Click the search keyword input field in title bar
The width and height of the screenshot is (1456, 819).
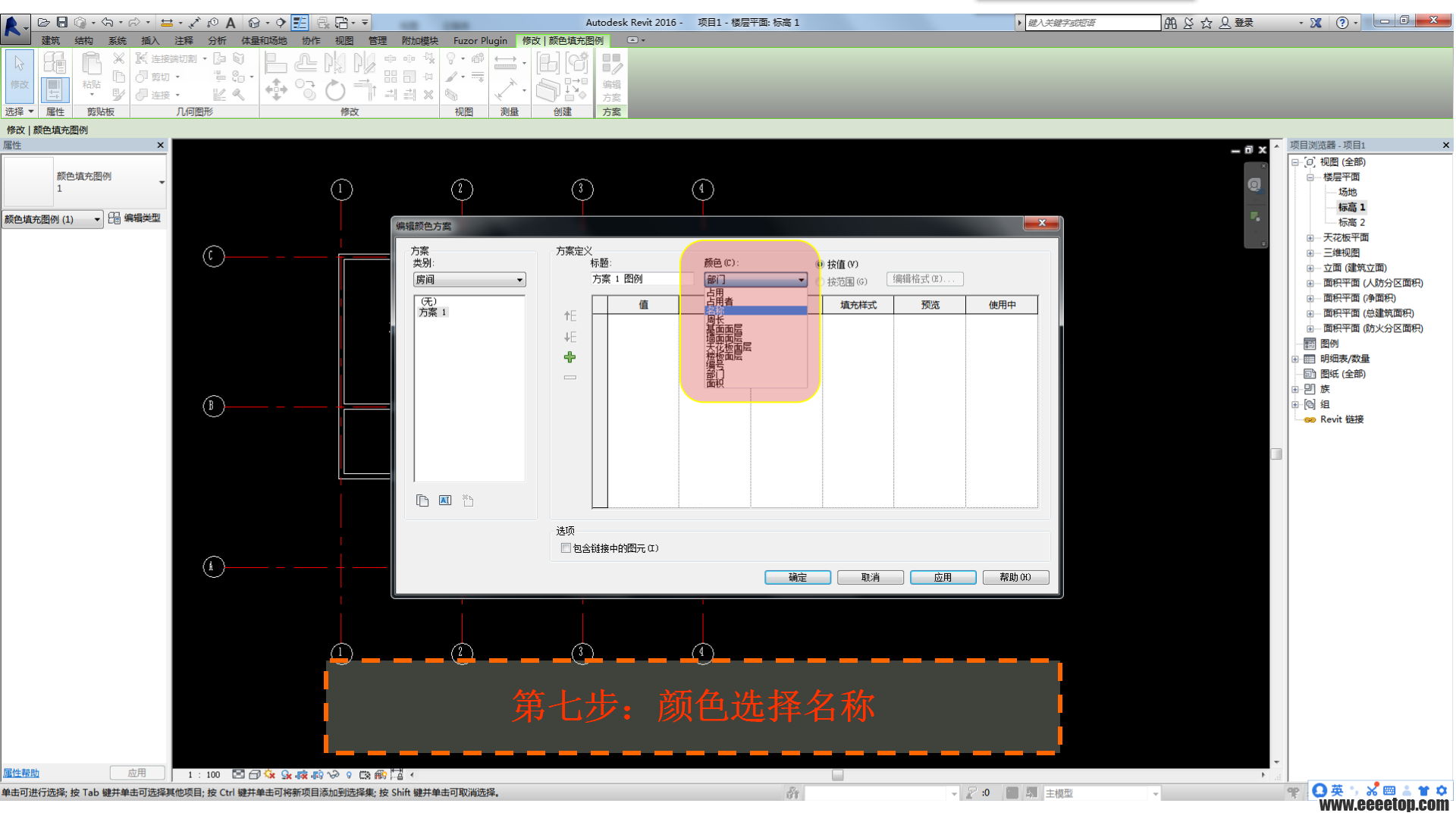pyautogui.click(x=1093, y=23)
